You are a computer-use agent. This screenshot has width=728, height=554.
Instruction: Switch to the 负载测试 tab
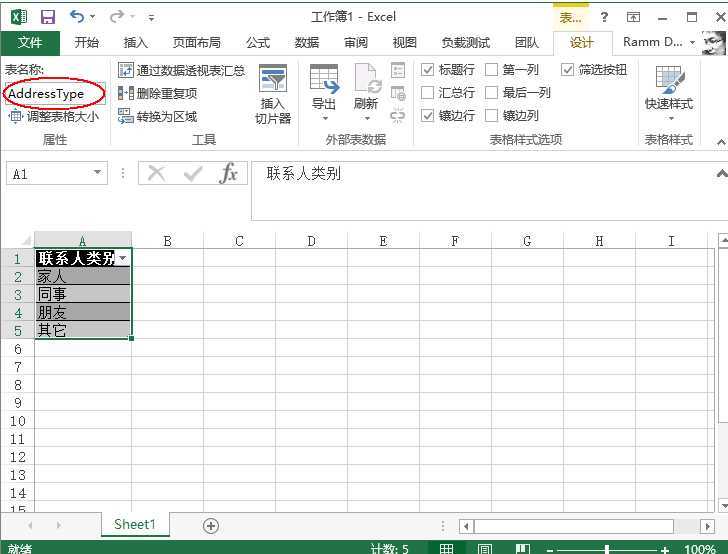[466, 43]
